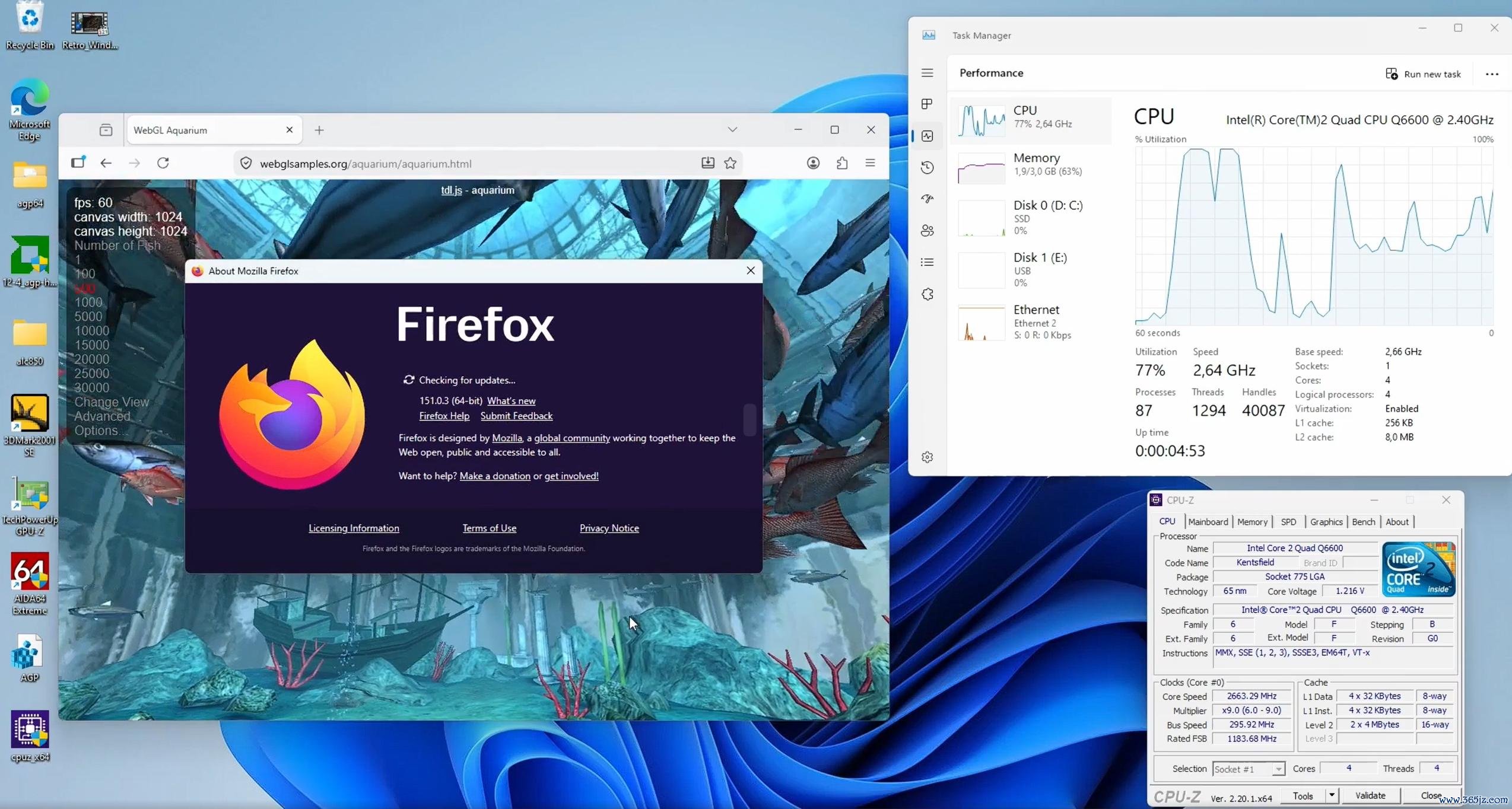Close the About Mozilla Firefox dialog
This screenshot has width=1512, height=809.
coord(751,270)
